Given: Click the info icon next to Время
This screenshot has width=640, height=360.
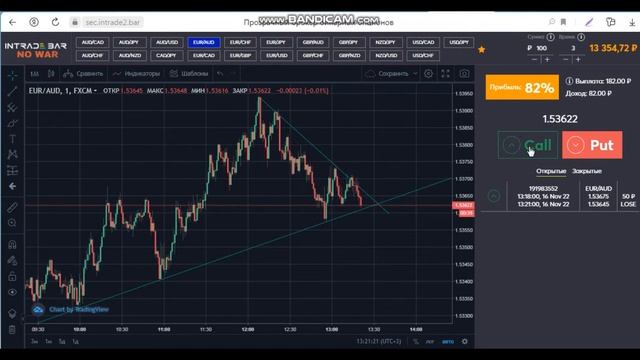Looking at the screenshot, I should [x=581, y=37].
